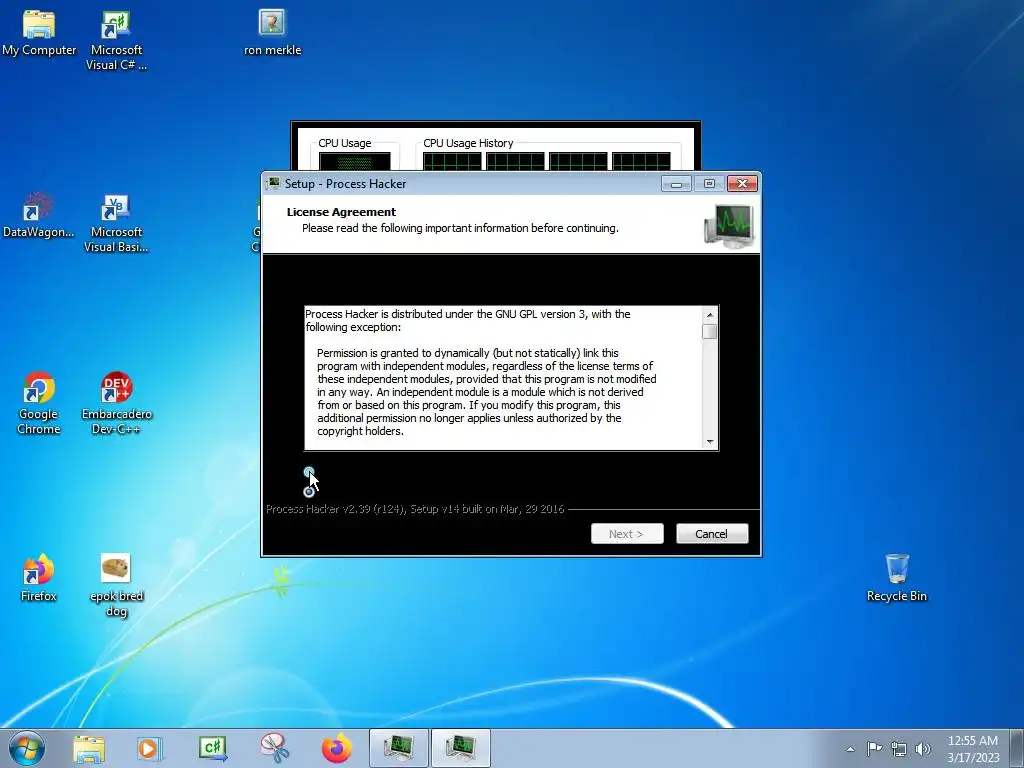Launch Windows Media Player from the taskbar

click(x=149, y=748)
